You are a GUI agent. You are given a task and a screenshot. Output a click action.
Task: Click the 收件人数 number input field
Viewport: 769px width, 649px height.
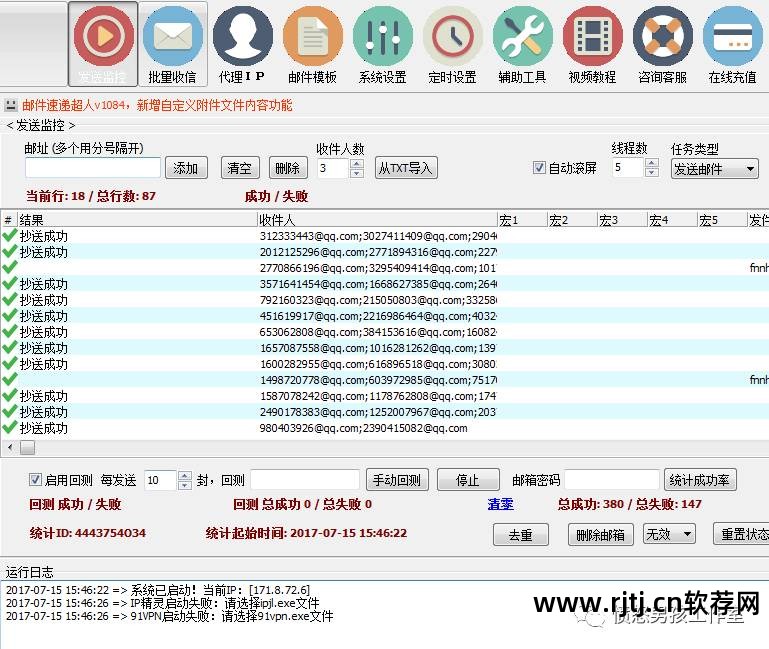pyautogui.click(x=334, y=168)
